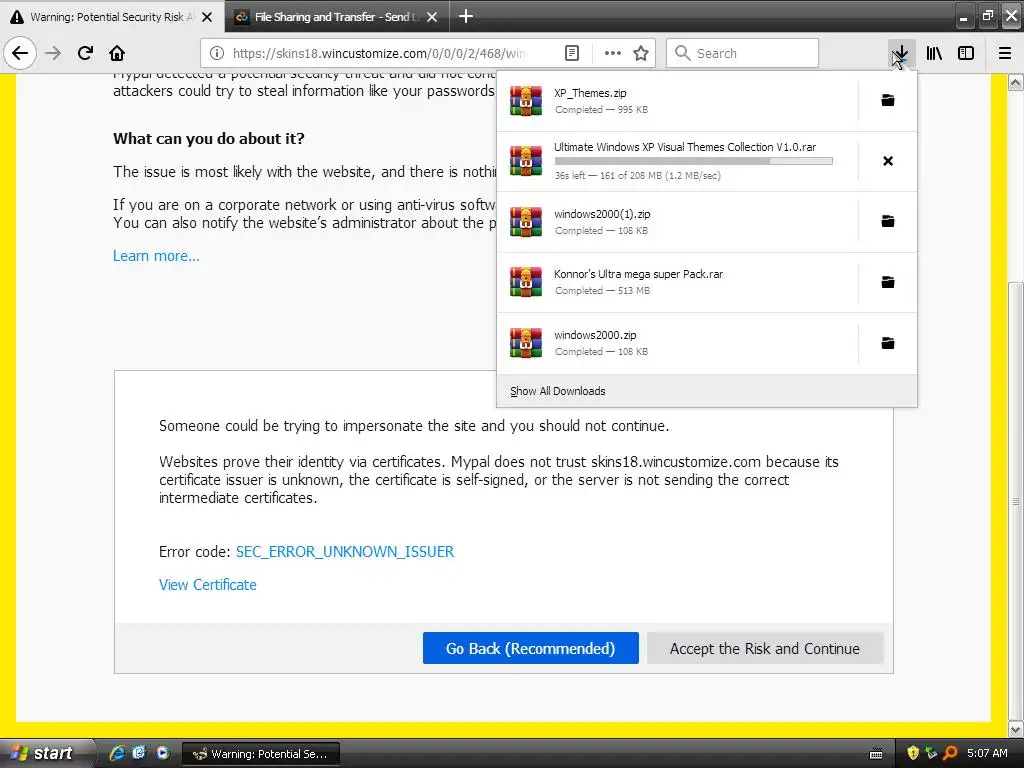
Task: Click the Search box
Action: 742,53
